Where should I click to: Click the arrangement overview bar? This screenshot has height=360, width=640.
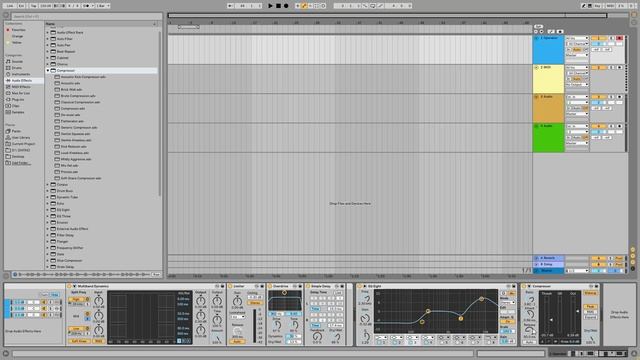(387, 16)
